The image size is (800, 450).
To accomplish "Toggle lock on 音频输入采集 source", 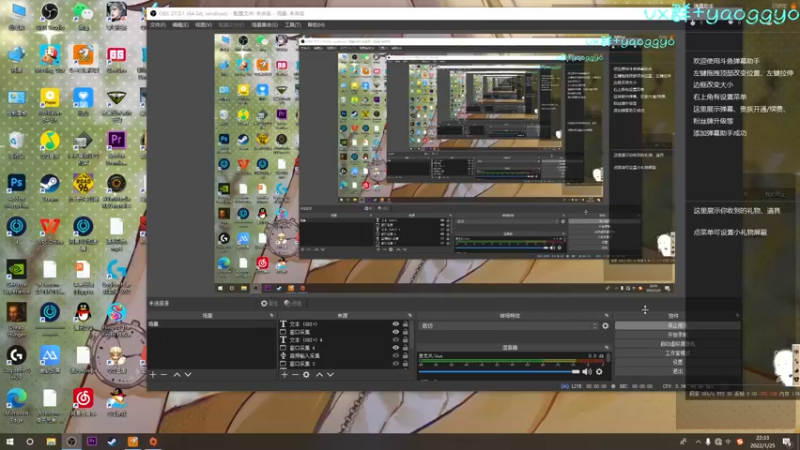I will click(406, 356).
